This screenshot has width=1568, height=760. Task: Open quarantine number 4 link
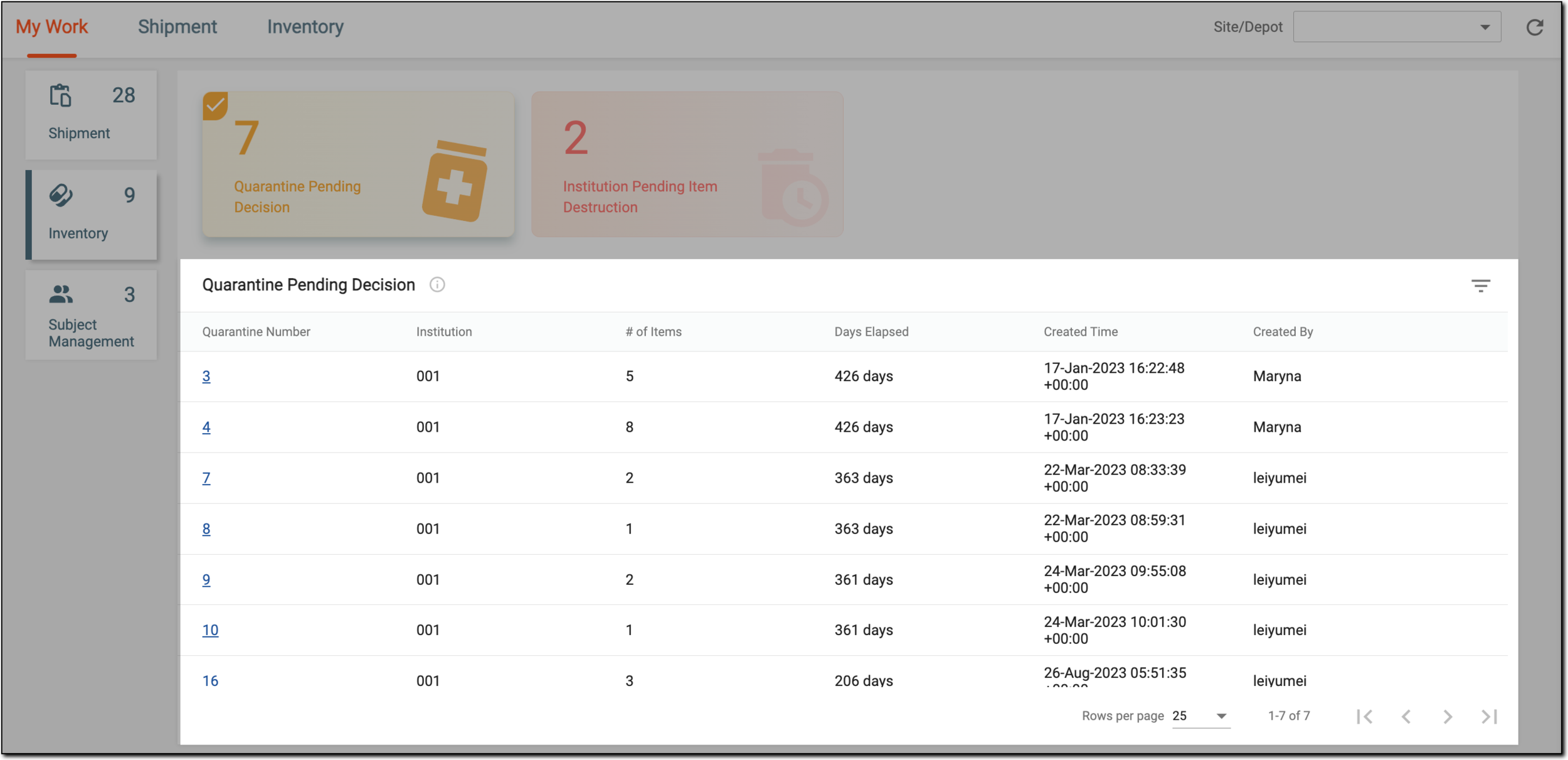[206, 427]
